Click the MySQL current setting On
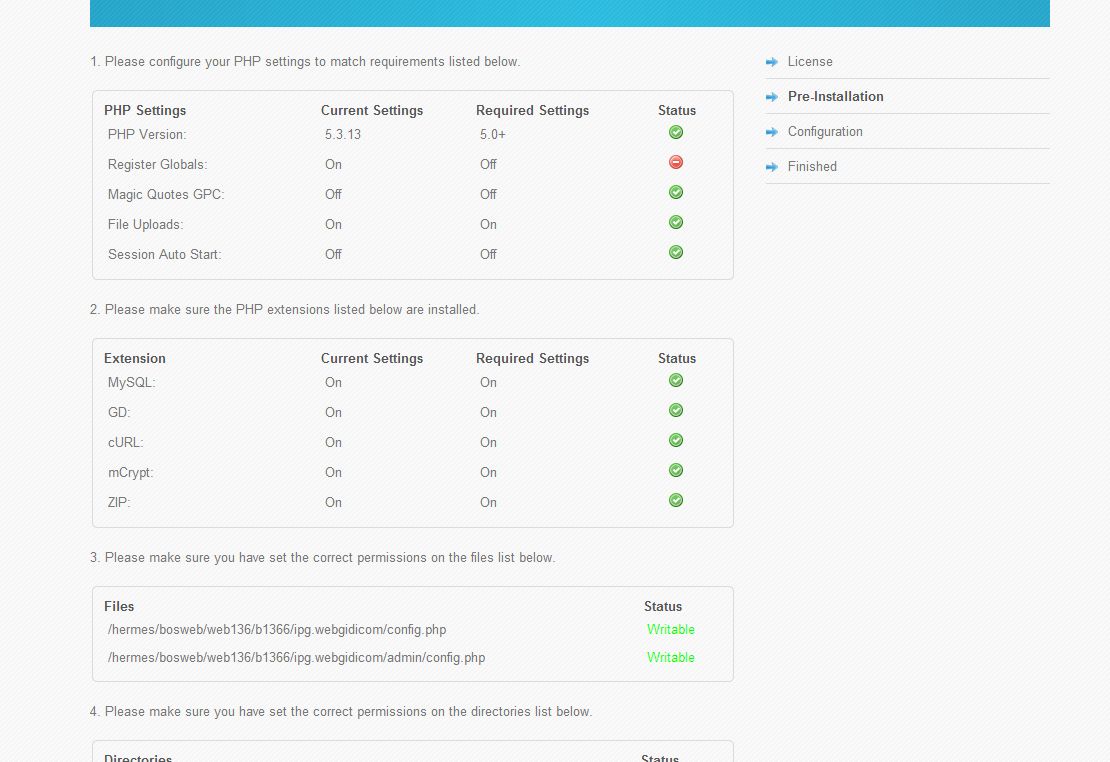 (333, 382)
